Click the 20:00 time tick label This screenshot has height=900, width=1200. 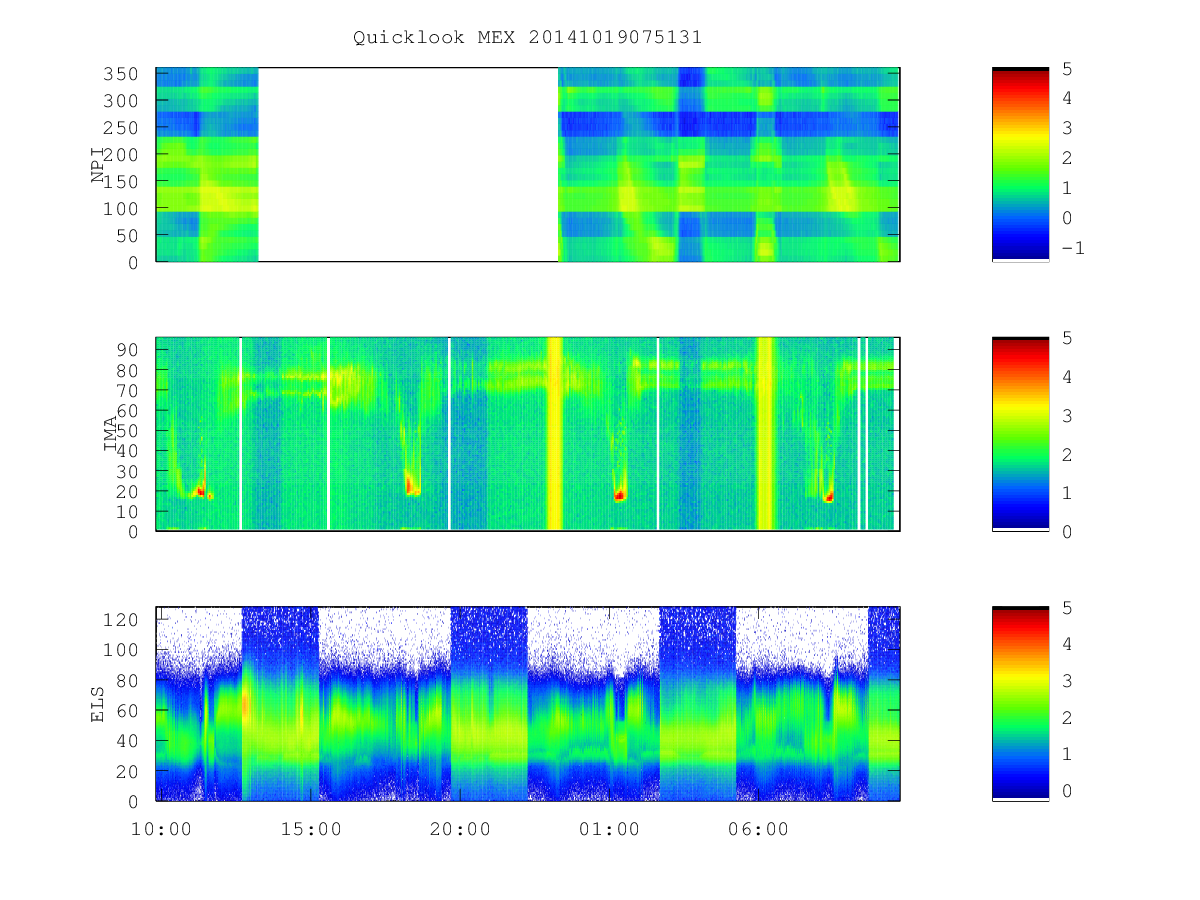[461, 829]
